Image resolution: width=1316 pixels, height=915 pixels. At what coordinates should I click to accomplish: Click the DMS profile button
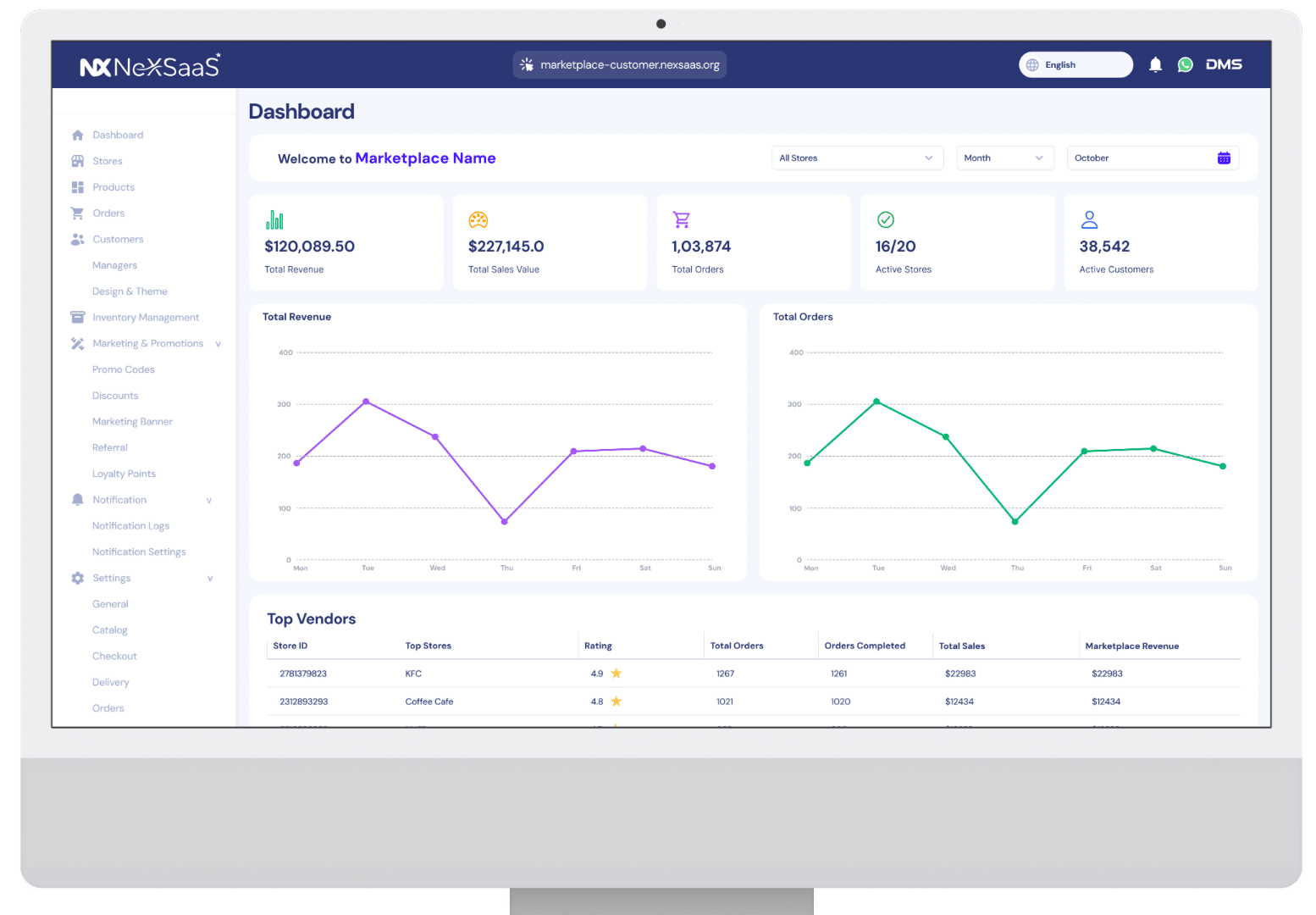click(1224, 65)
